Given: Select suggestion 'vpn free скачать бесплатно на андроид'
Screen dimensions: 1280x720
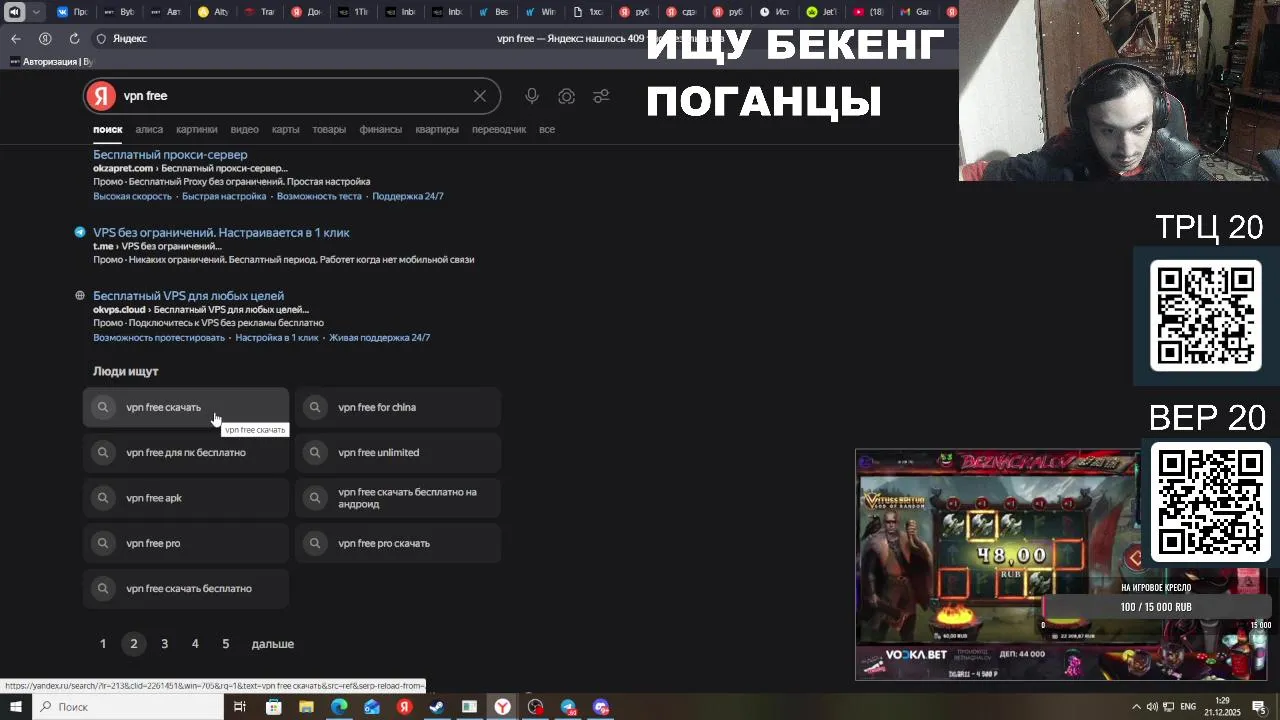Looking at the screenshot, I should (x=398, y=498).
